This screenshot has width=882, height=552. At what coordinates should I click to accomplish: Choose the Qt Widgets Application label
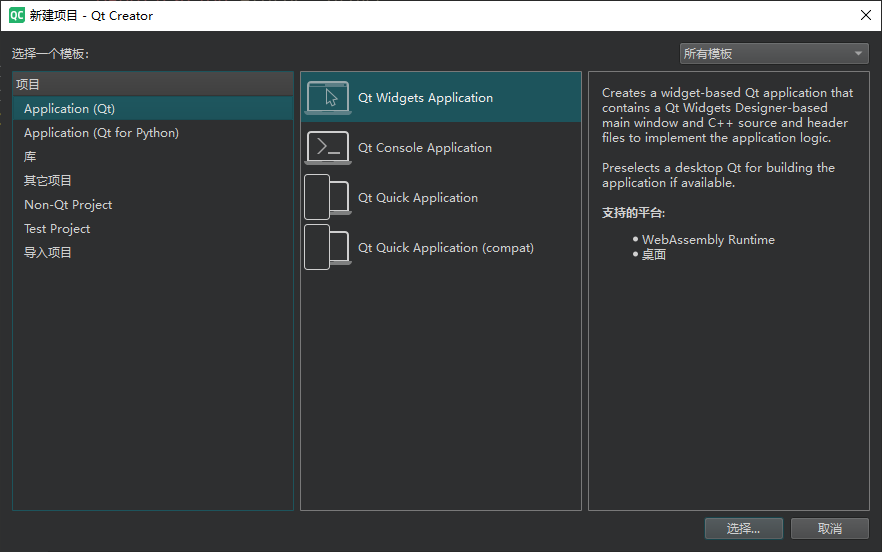pos(425,98)
